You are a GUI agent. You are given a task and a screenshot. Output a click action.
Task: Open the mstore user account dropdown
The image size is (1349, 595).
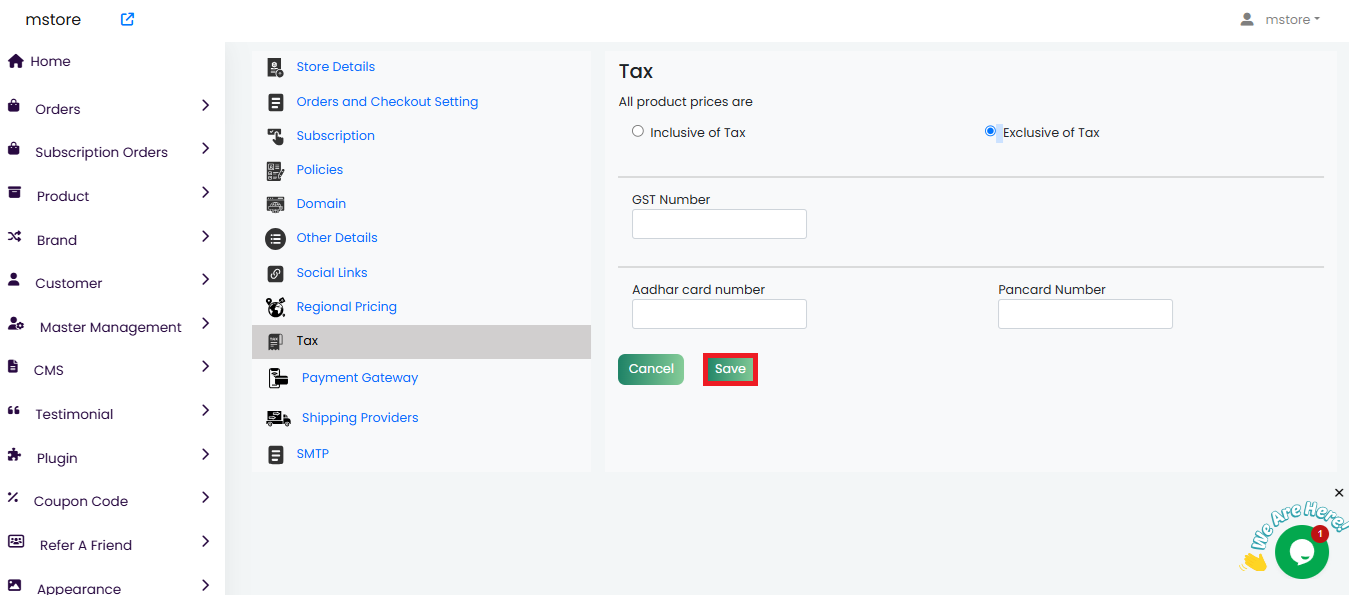point(1280,19)
